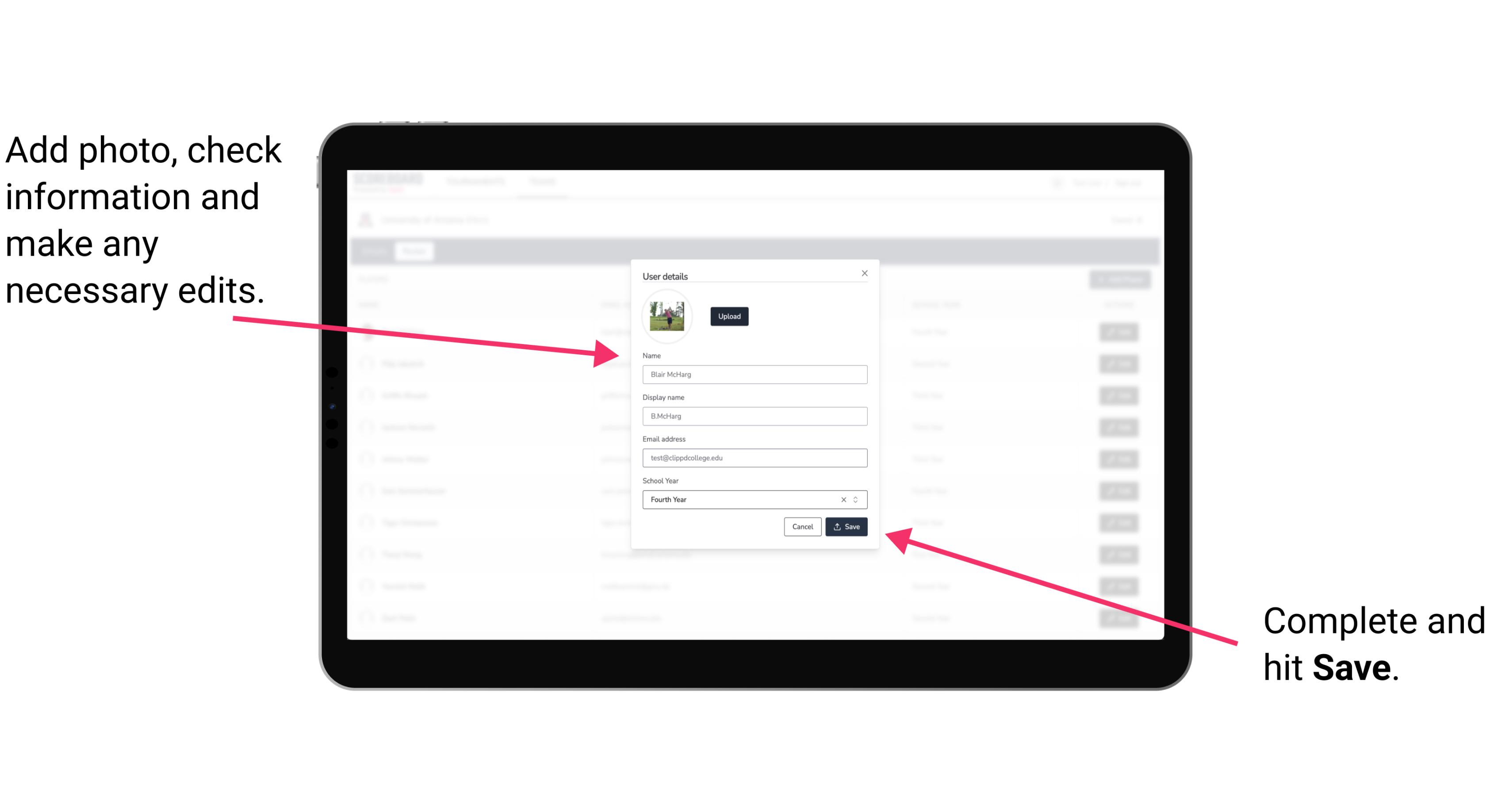Click the stepper arrows in School Year field
The height and width of the screenshot is (812, 1509).
pyautogui.click(x=857, y=499)
